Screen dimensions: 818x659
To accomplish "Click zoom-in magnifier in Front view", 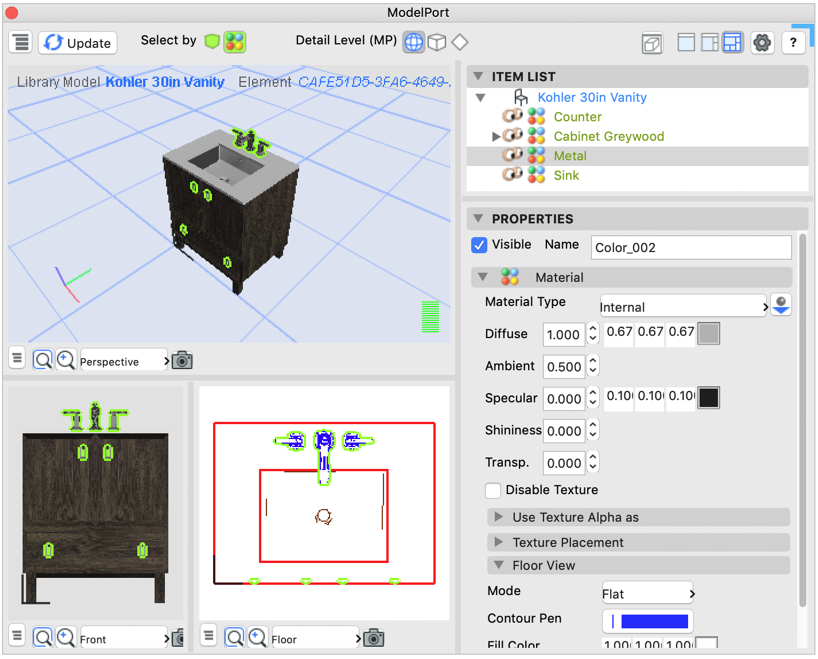I will (65, 637).
